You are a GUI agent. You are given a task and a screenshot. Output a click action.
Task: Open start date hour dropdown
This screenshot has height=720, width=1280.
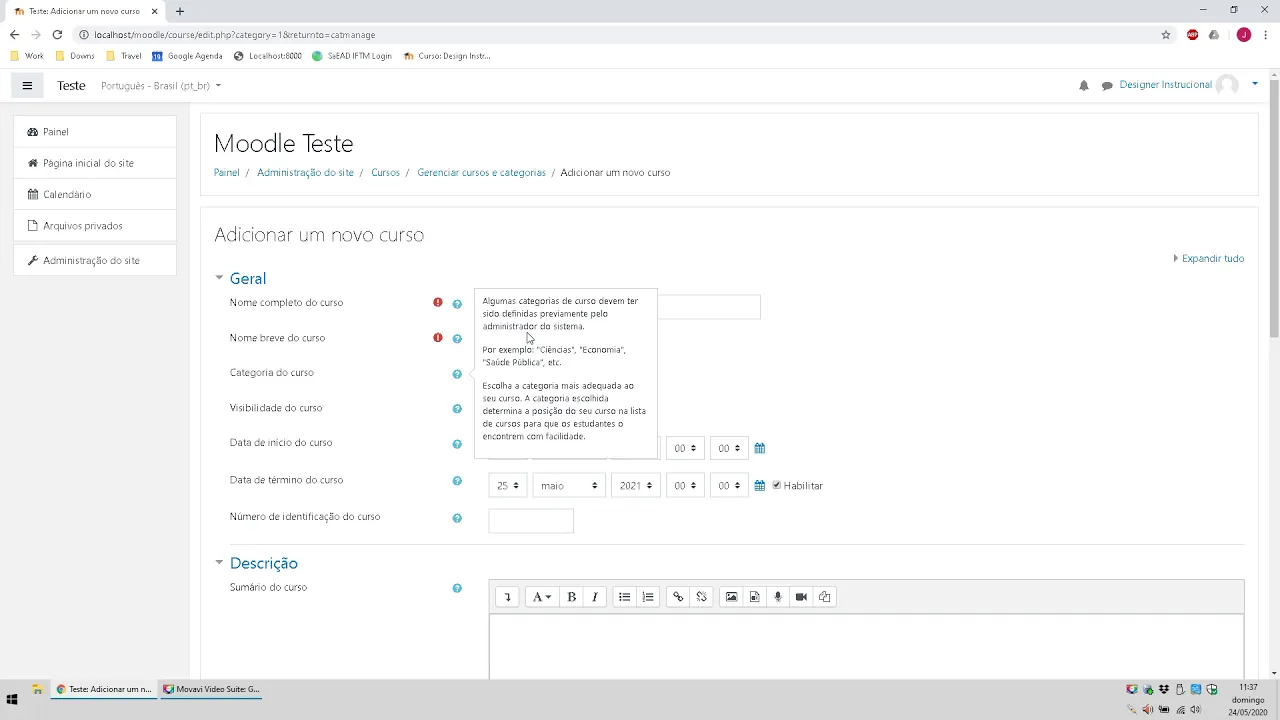[x=685, y=448]
